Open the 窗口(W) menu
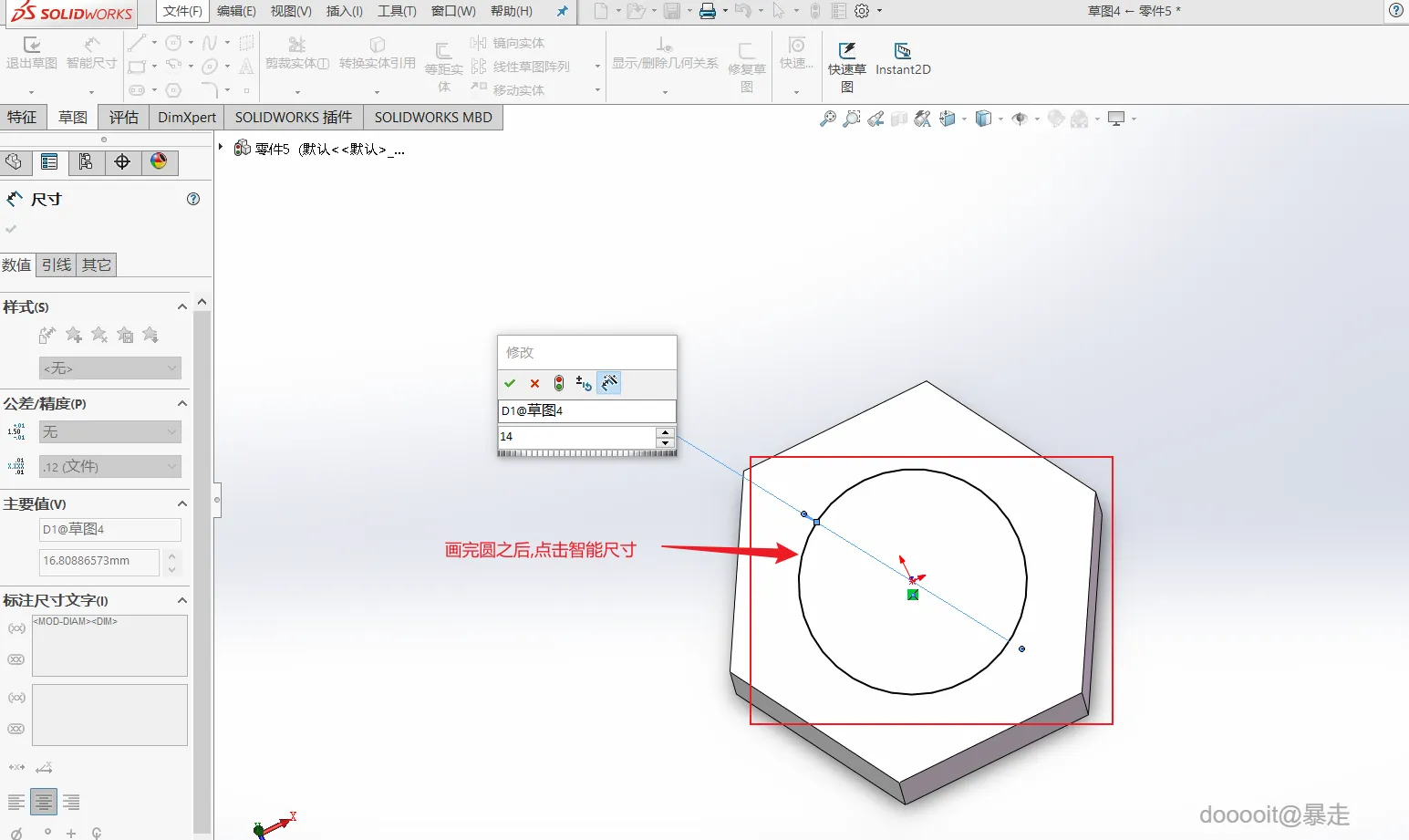 pos(453,11)
